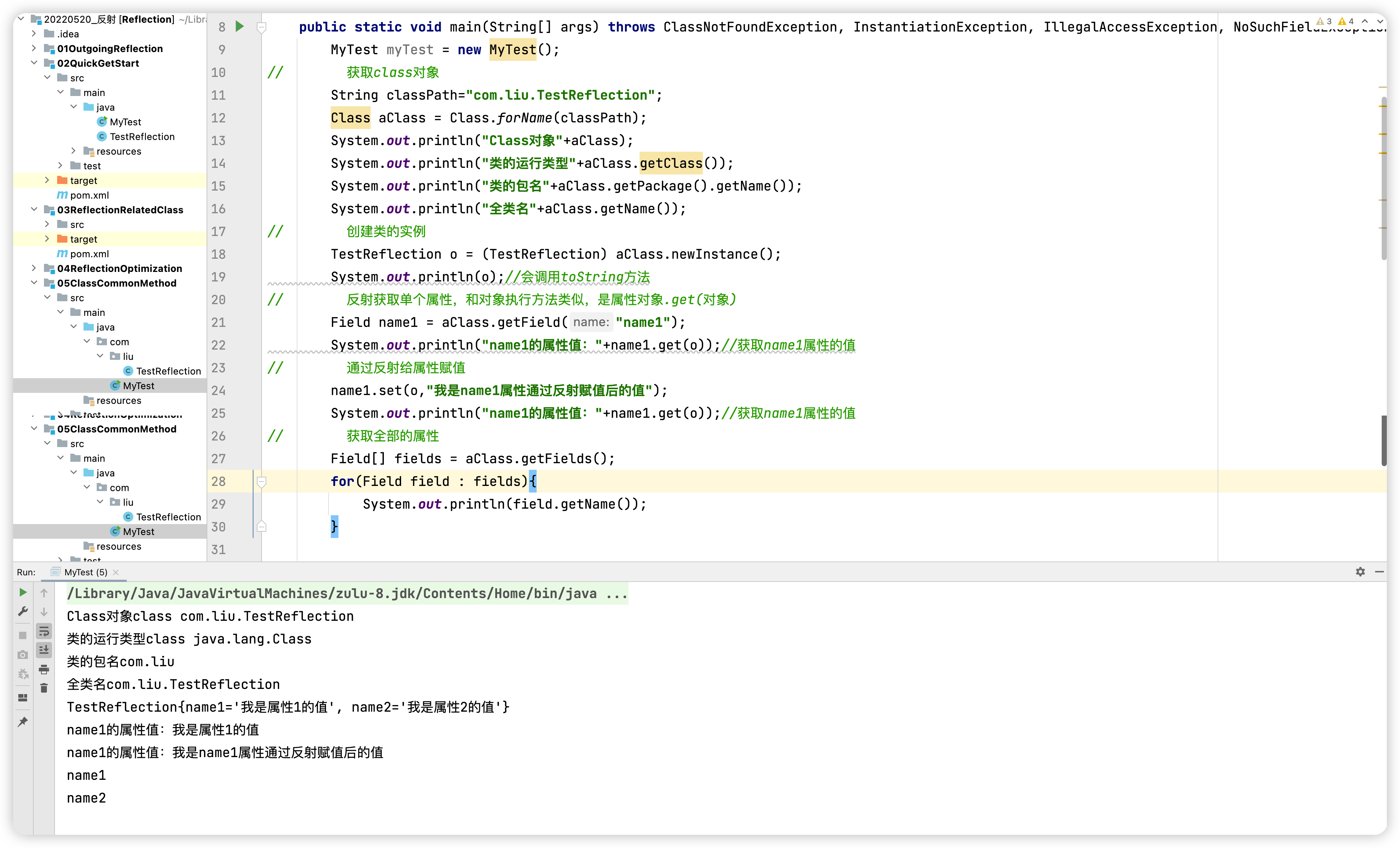
Task: Select the MyTest (5) run tab
Action: (x=85, y=572)
